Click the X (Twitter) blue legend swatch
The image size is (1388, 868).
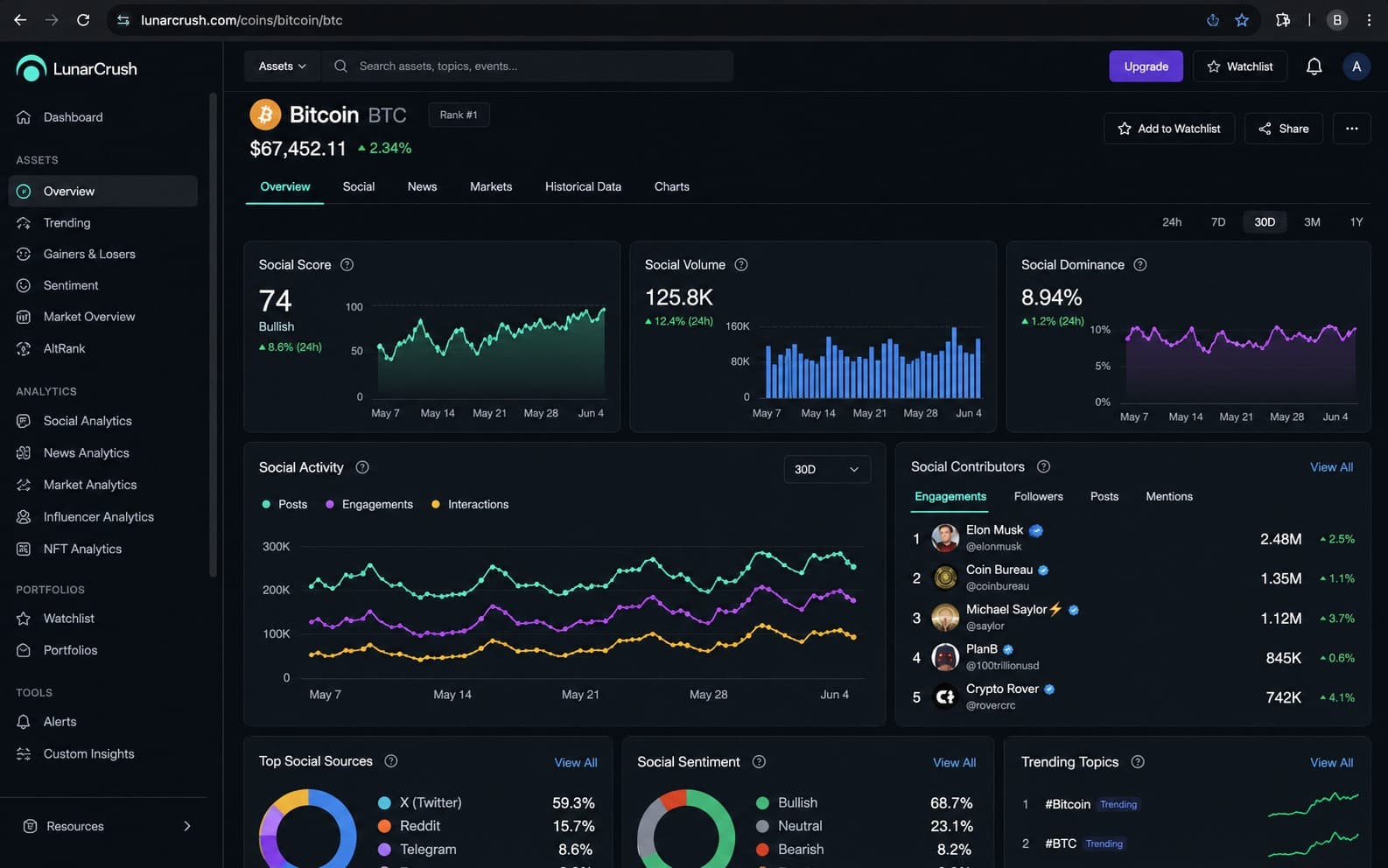click(384, 803)
